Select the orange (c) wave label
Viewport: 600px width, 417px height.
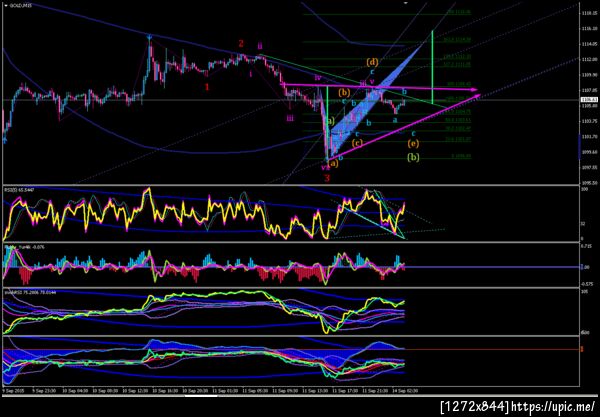357,143
